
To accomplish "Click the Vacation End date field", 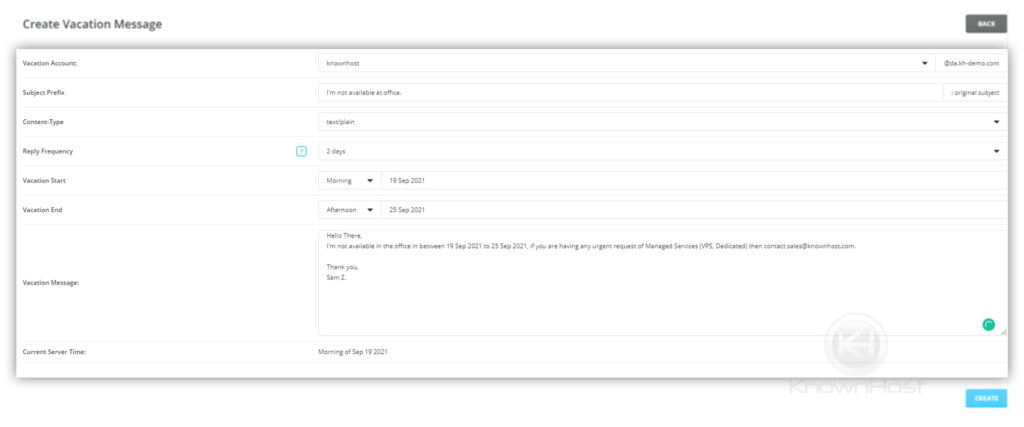I will click(x=694, y=210).
